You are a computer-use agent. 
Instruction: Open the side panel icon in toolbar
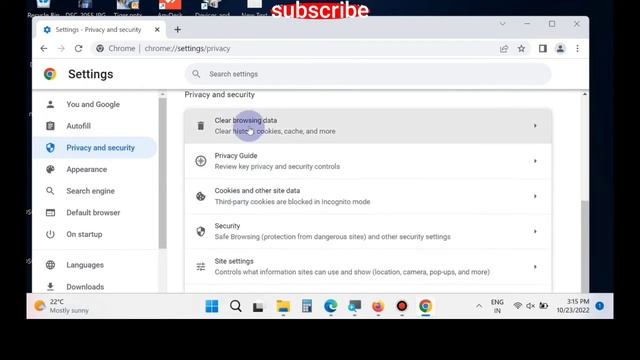542,49
